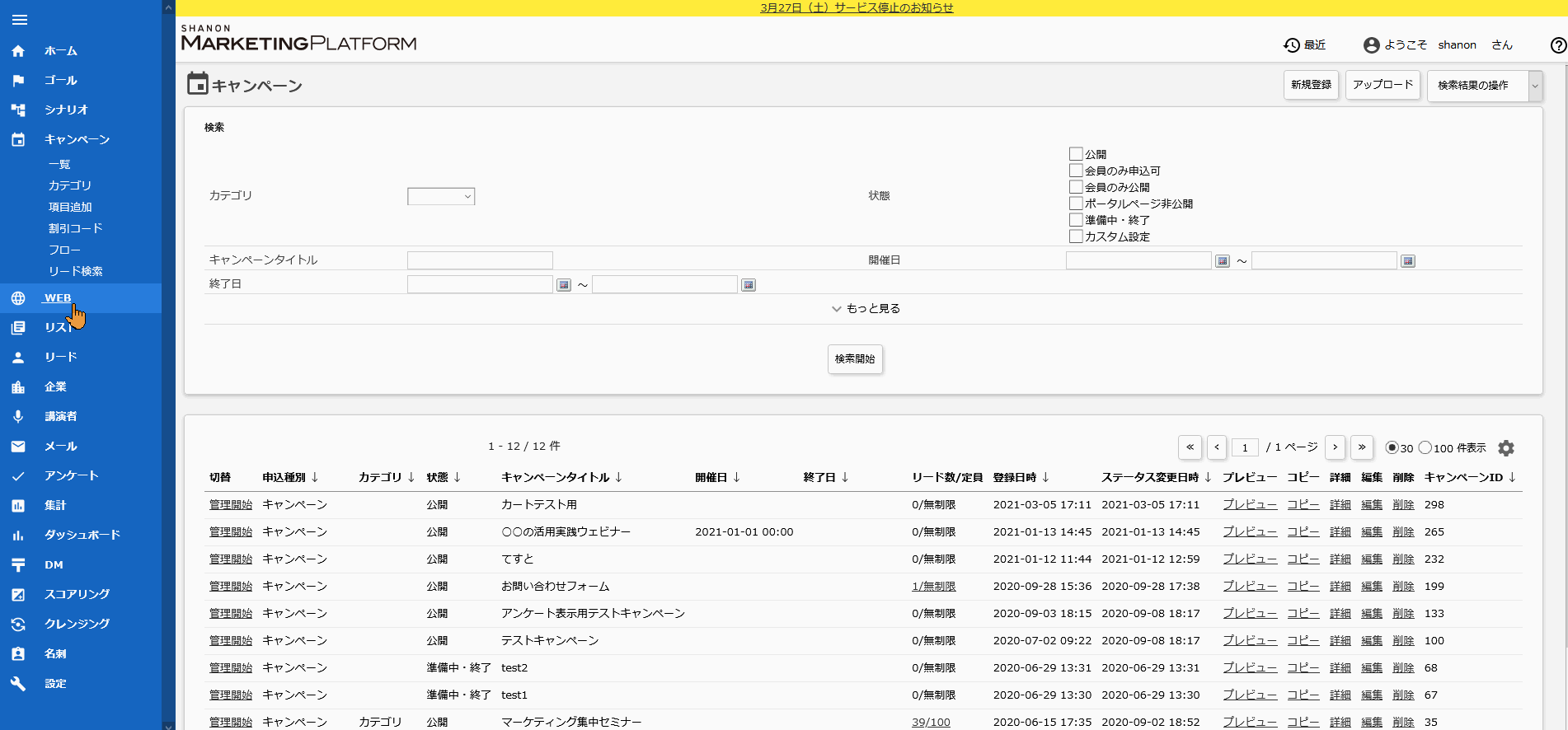Image resolution: width=1568 pixels, height=730 pixels.
Task: Click the Cleansing icon in sidebar
Action: (x=18, y=625)
